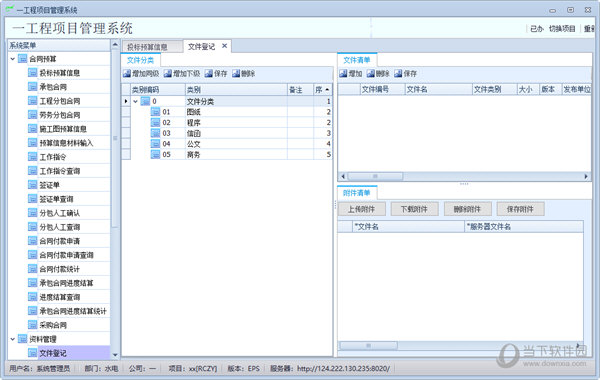600x380 pixels.
Task: Switch to the 投标预算信息 tab
Action: [x=152, y=47]
